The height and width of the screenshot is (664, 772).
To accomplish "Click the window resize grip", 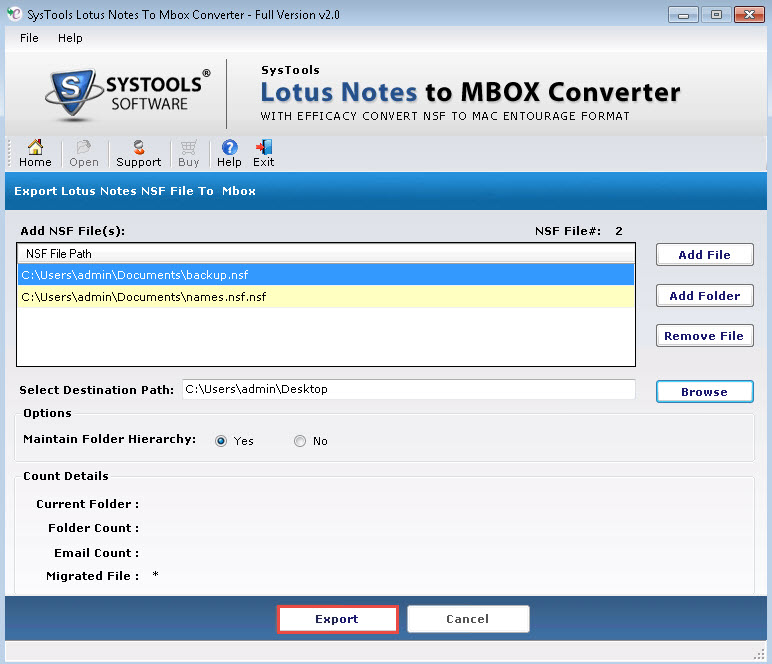I will (759, 654).
